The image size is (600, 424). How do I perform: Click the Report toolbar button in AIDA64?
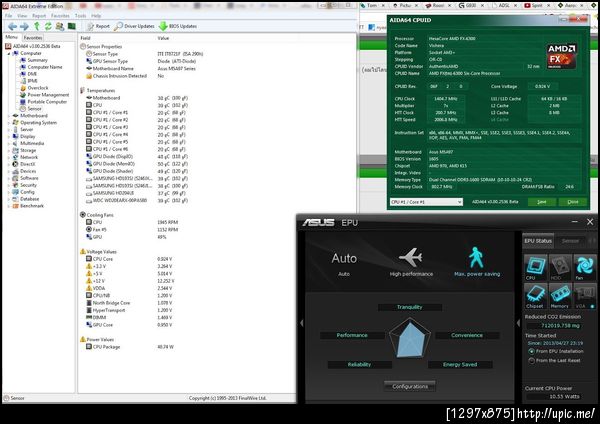coord(98,26)
